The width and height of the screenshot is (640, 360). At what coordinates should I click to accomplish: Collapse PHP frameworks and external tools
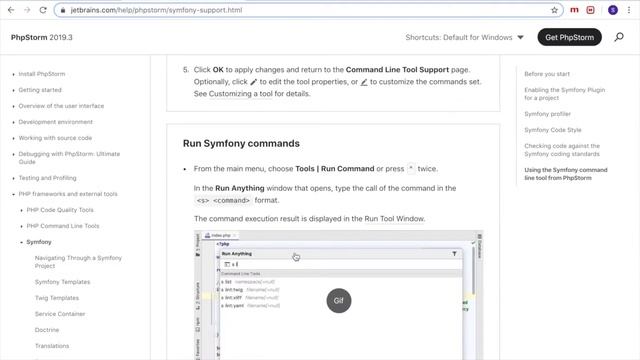click(68, 194)
